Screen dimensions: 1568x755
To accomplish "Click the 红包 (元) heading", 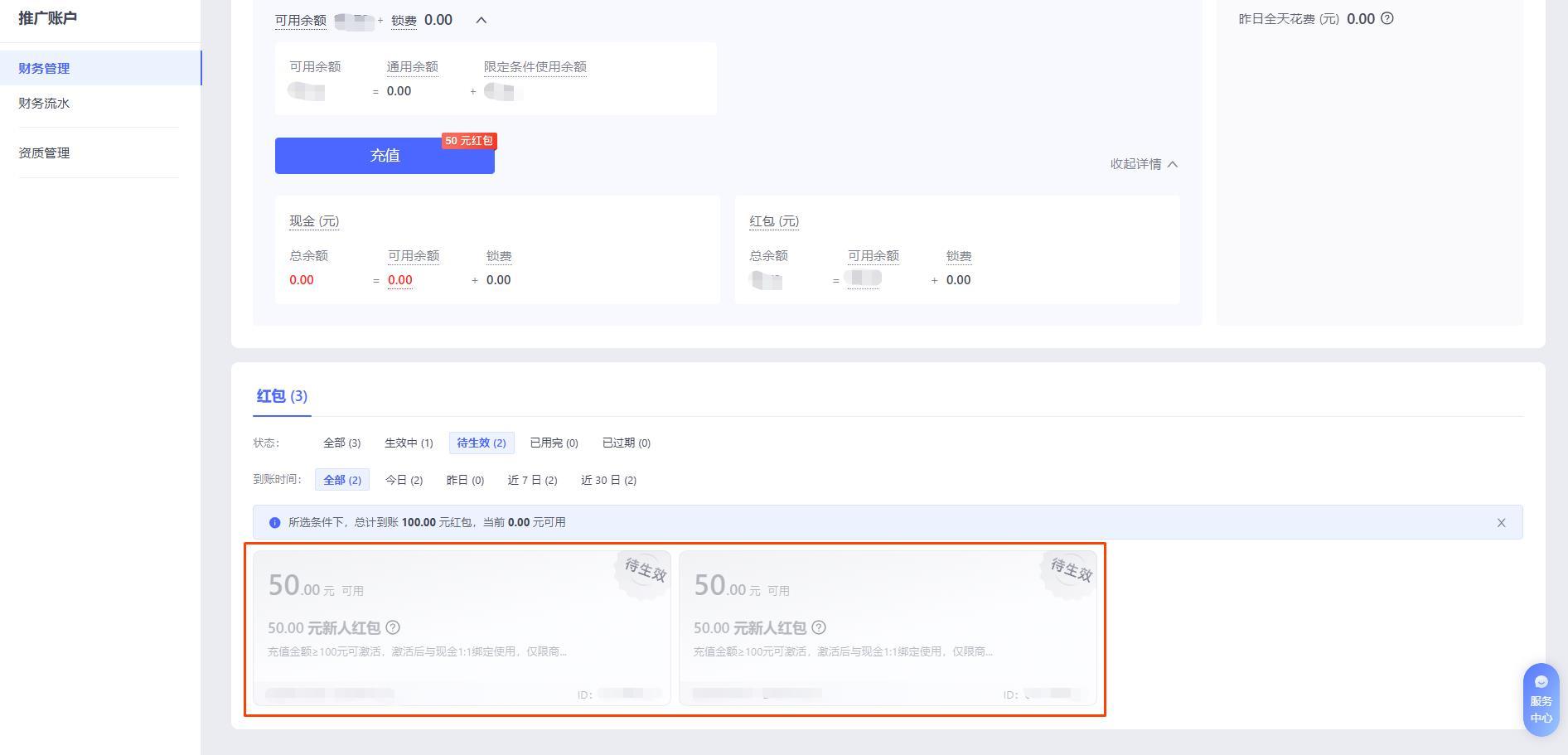I will (x=774, y=221).
